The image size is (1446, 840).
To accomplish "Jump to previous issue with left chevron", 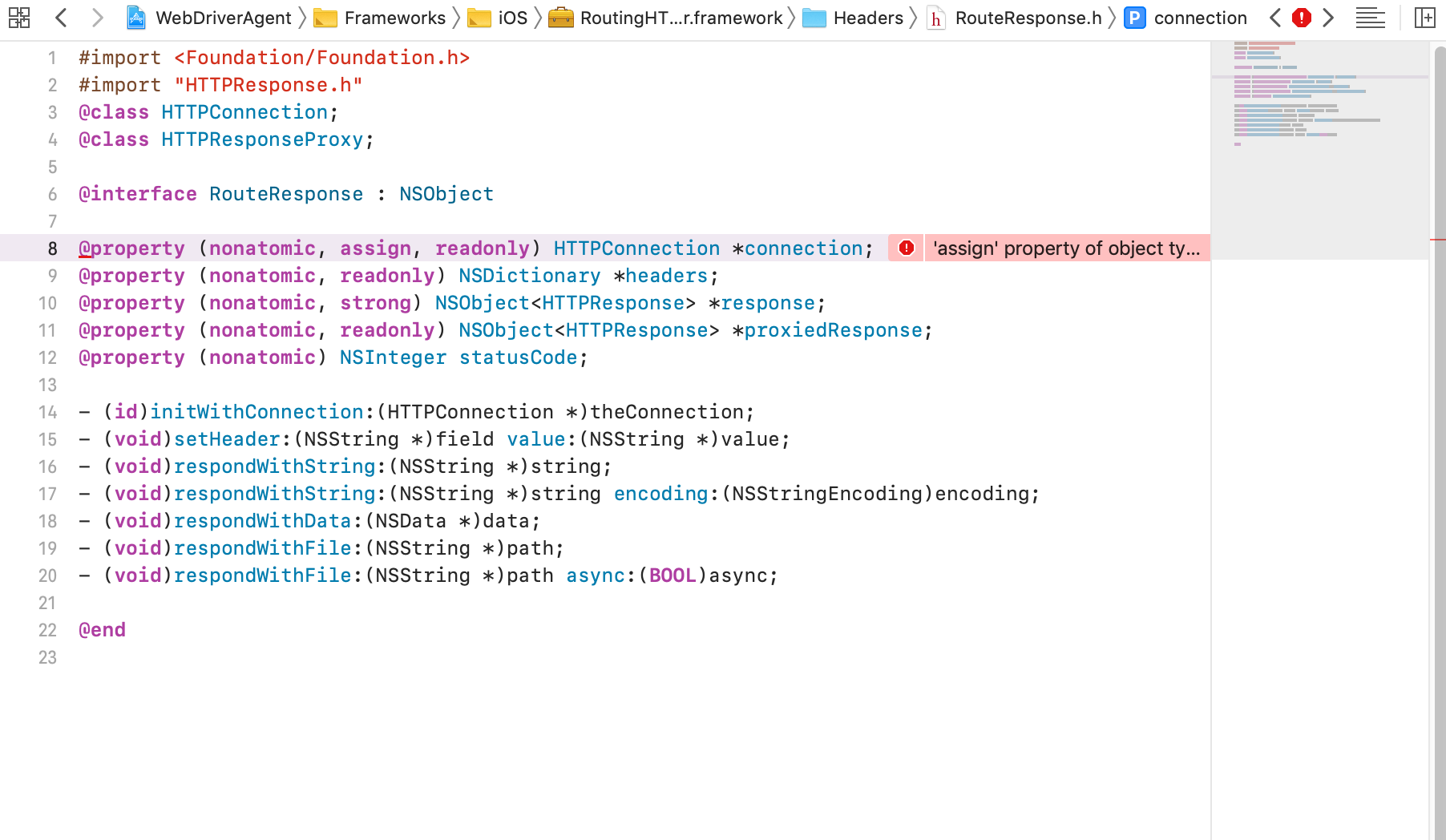I will tap(1274, 18).
